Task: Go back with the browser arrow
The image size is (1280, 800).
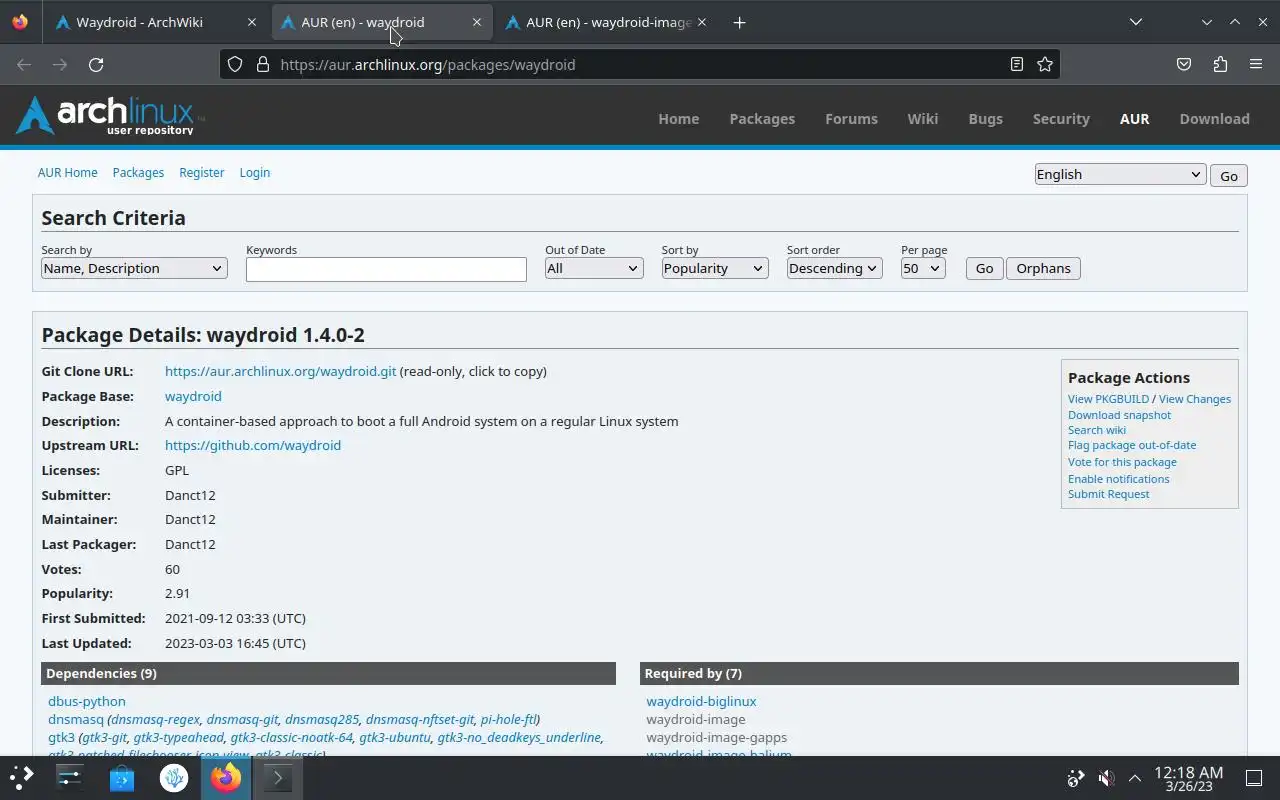Action: coord(24,64)
